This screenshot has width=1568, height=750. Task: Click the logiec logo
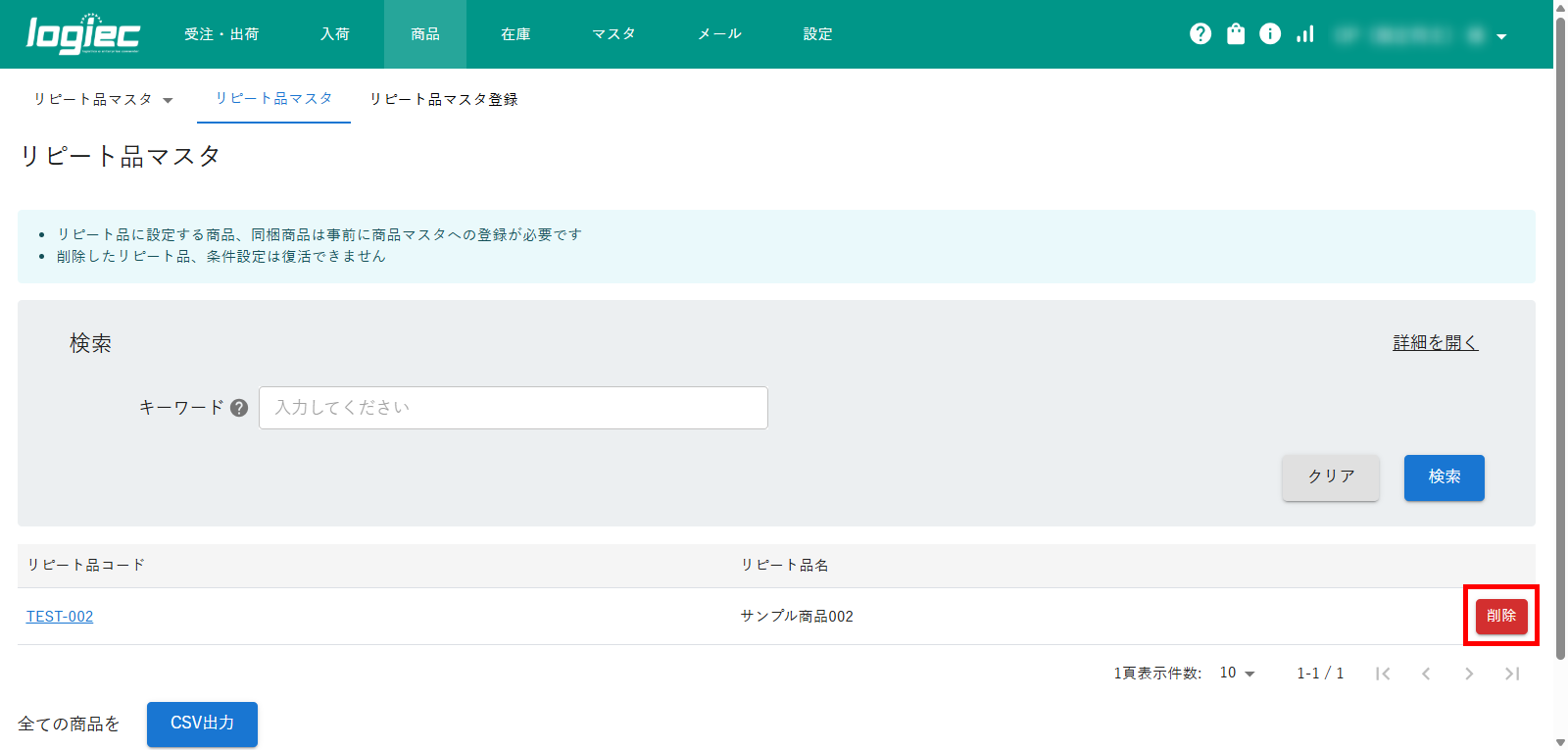point(83,34)
